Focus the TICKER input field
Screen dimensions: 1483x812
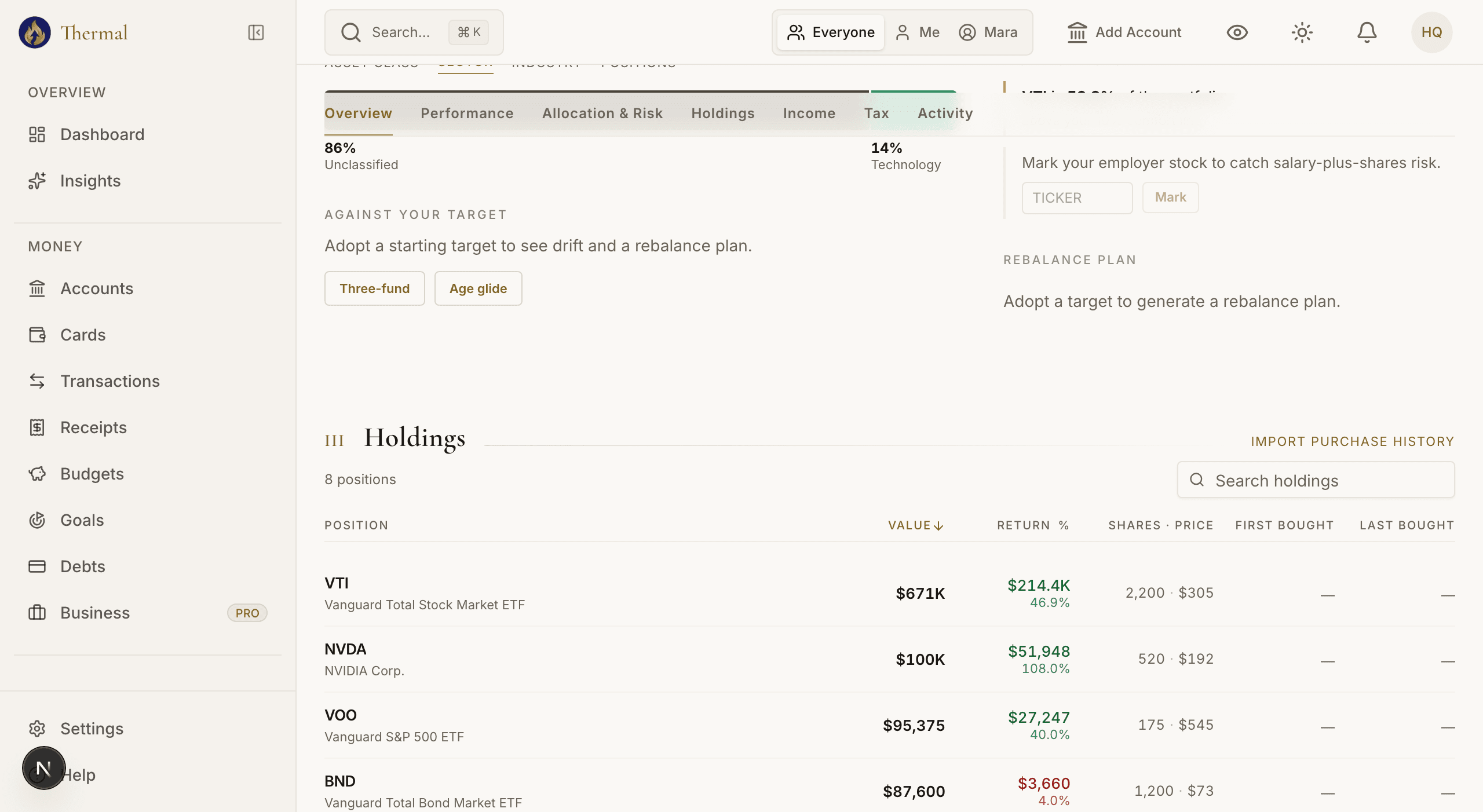1077,197
